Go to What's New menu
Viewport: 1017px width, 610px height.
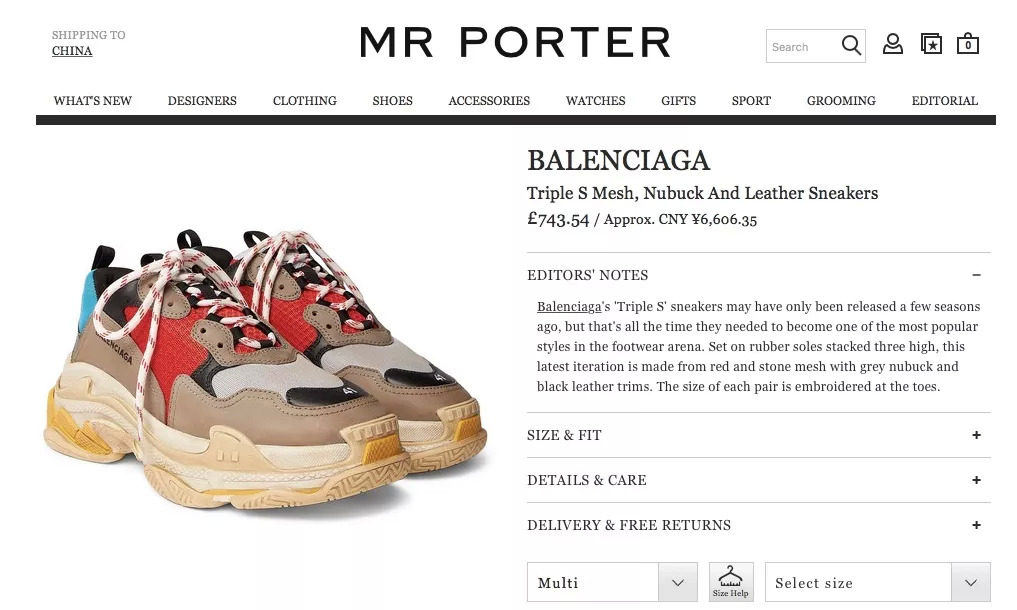tap(92, 101)
